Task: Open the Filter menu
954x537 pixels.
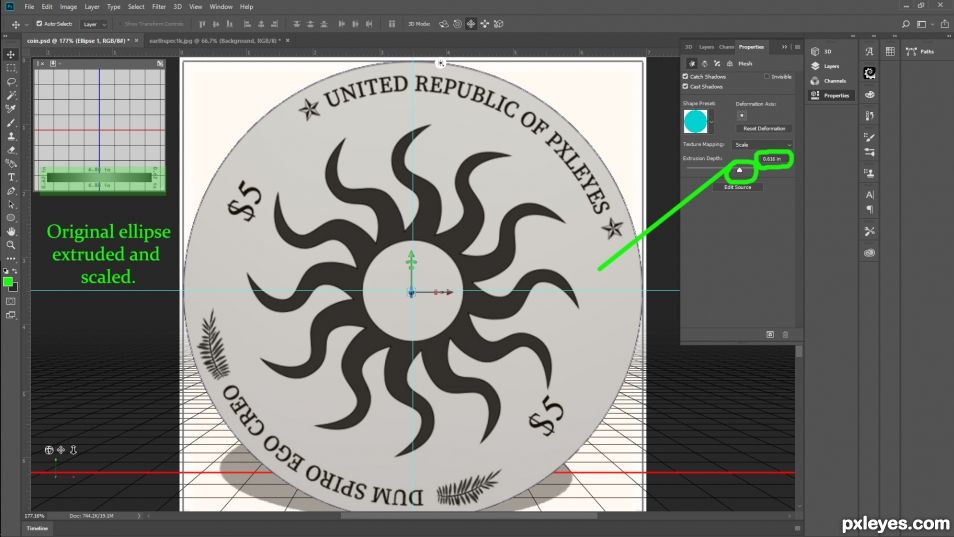Action: (x=159, y=7)
